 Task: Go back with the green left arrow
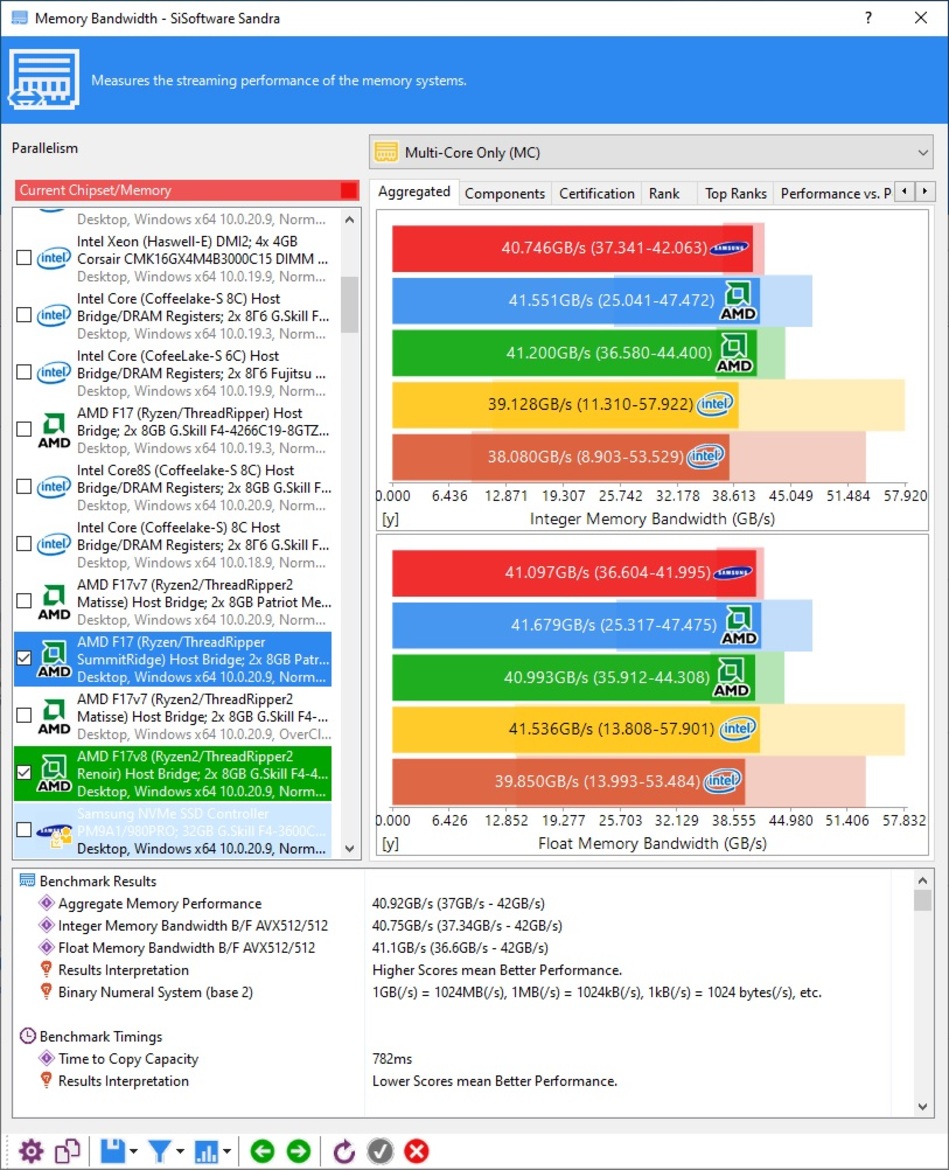pyautogui.click(x=262, y=1151)
